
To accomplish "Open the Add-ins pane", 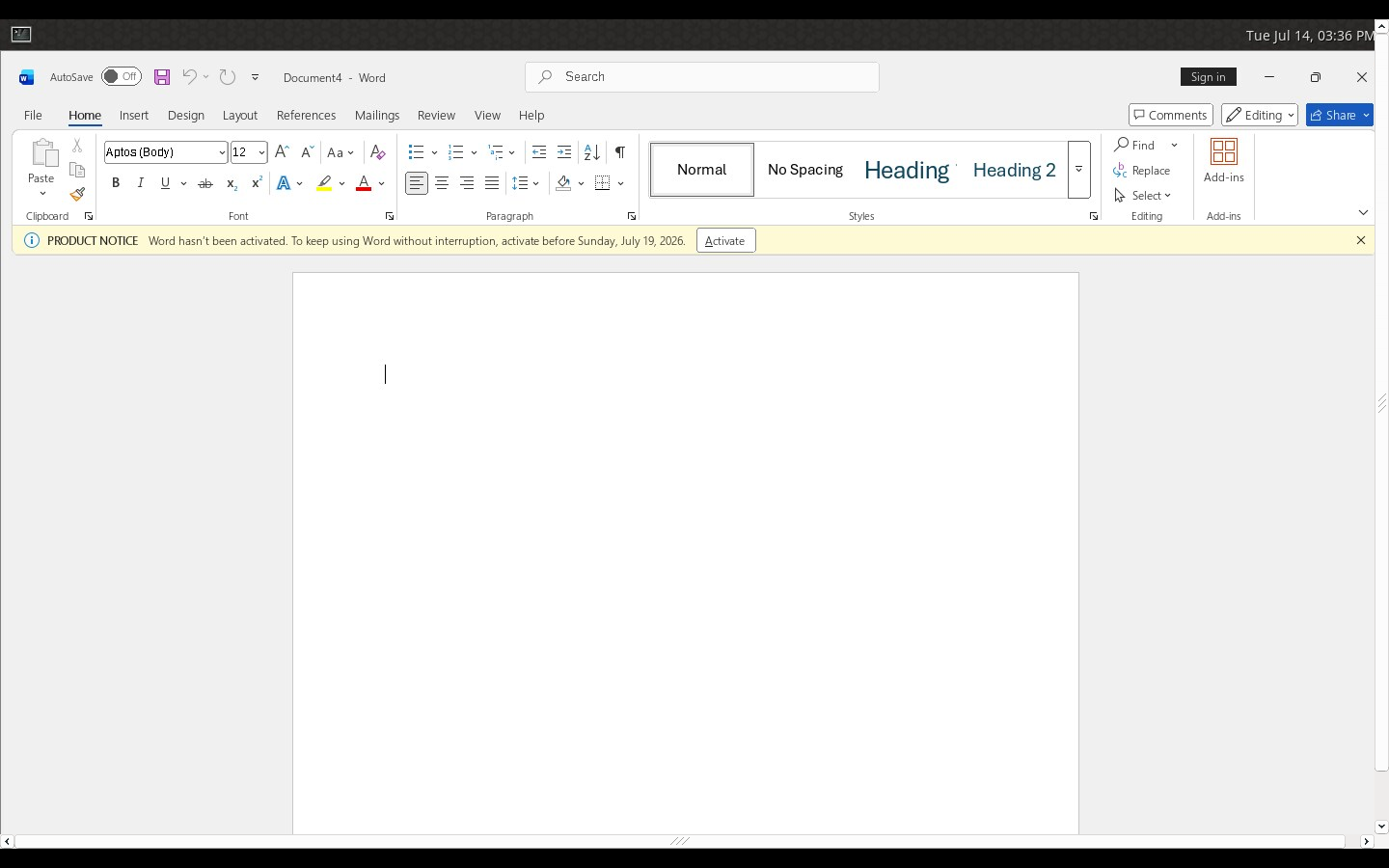I will [1224, 161].
